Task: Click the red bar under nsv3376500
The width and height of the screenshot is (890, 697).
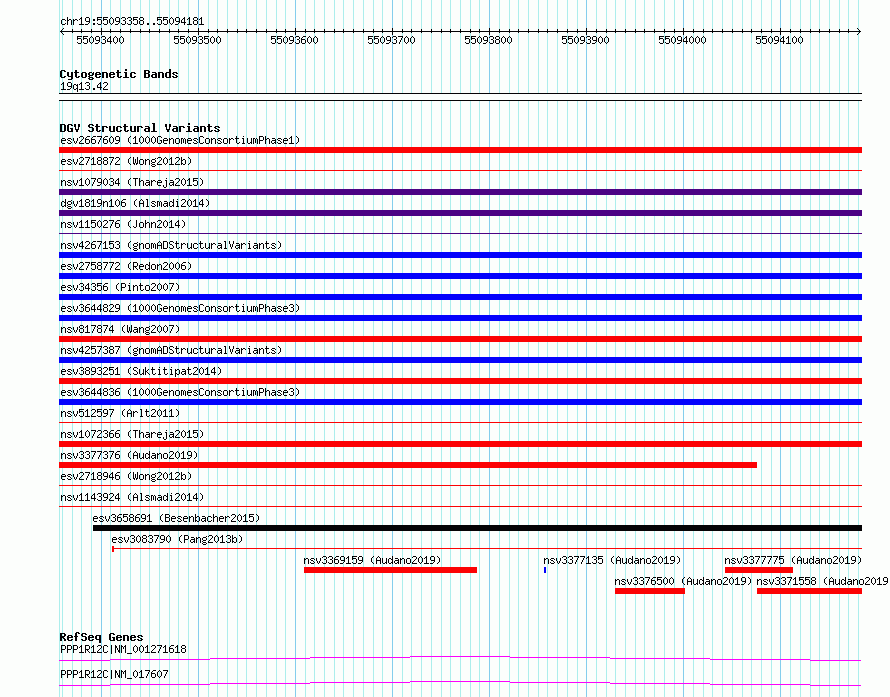Action: pyautogui.click(x=650, y=591)
